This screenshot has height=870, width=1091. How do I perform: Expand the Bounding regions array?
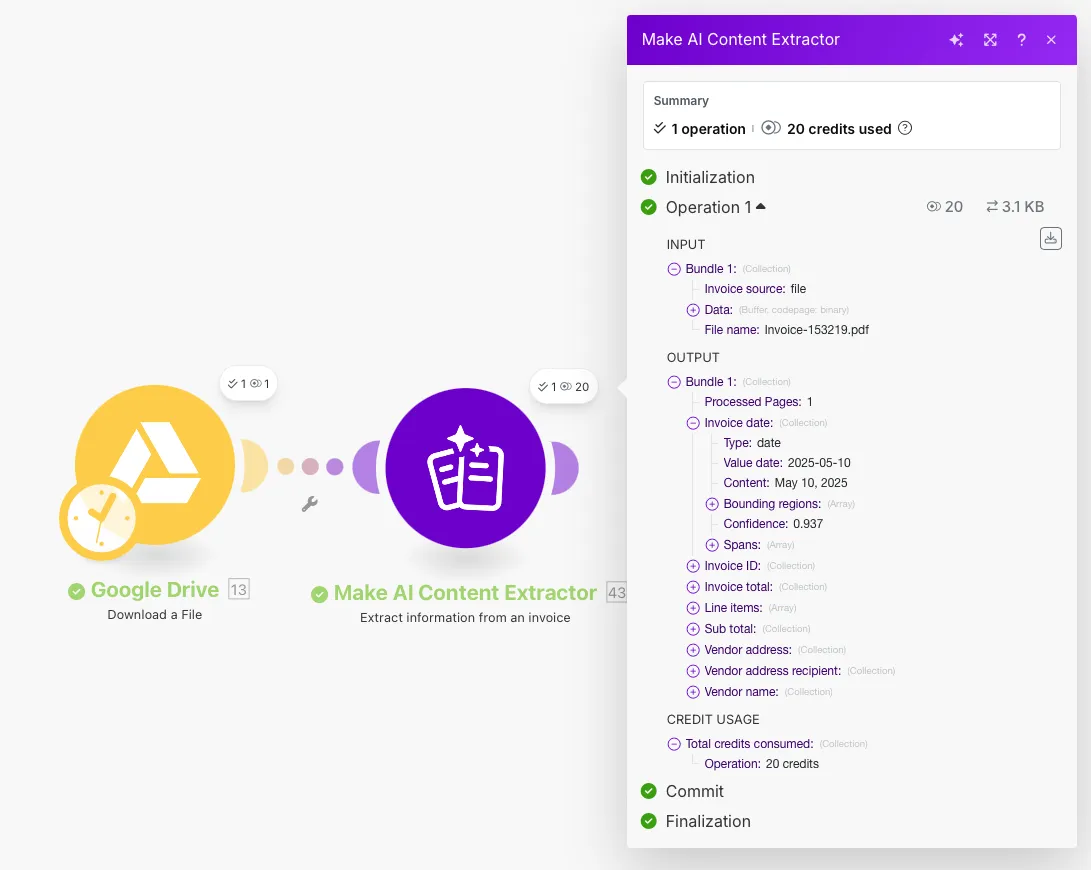click(712, 504)
